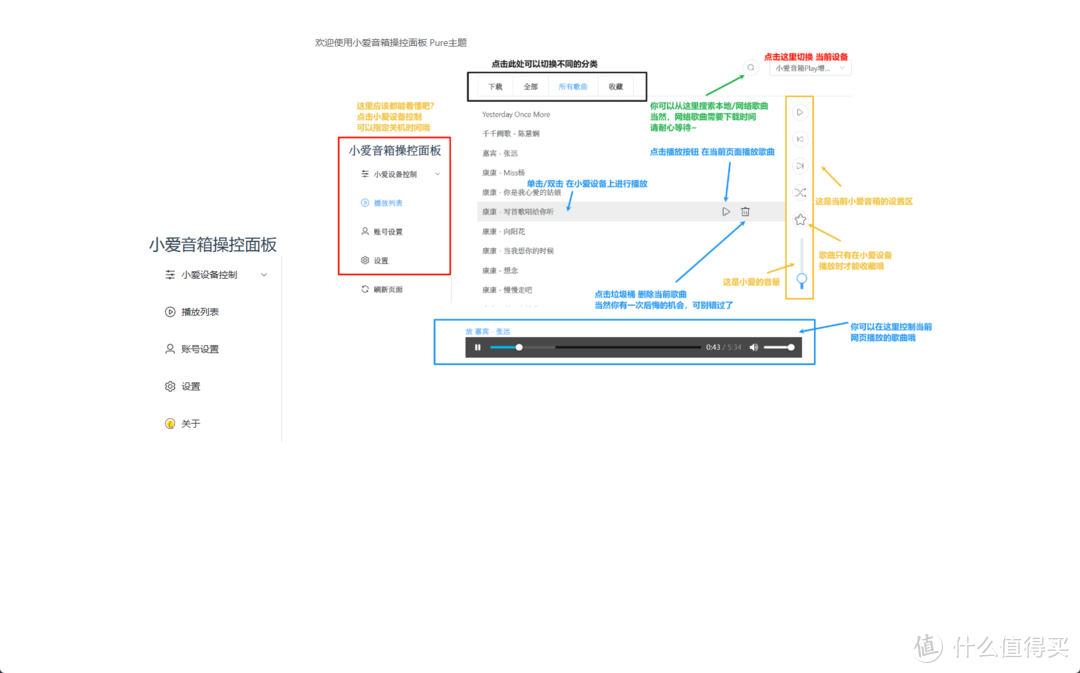Image resolution: width=1080 pixels, height=673 pixels.
Task: Open the 小爱音箱Play device dropdown
Action: coord(812,67)
